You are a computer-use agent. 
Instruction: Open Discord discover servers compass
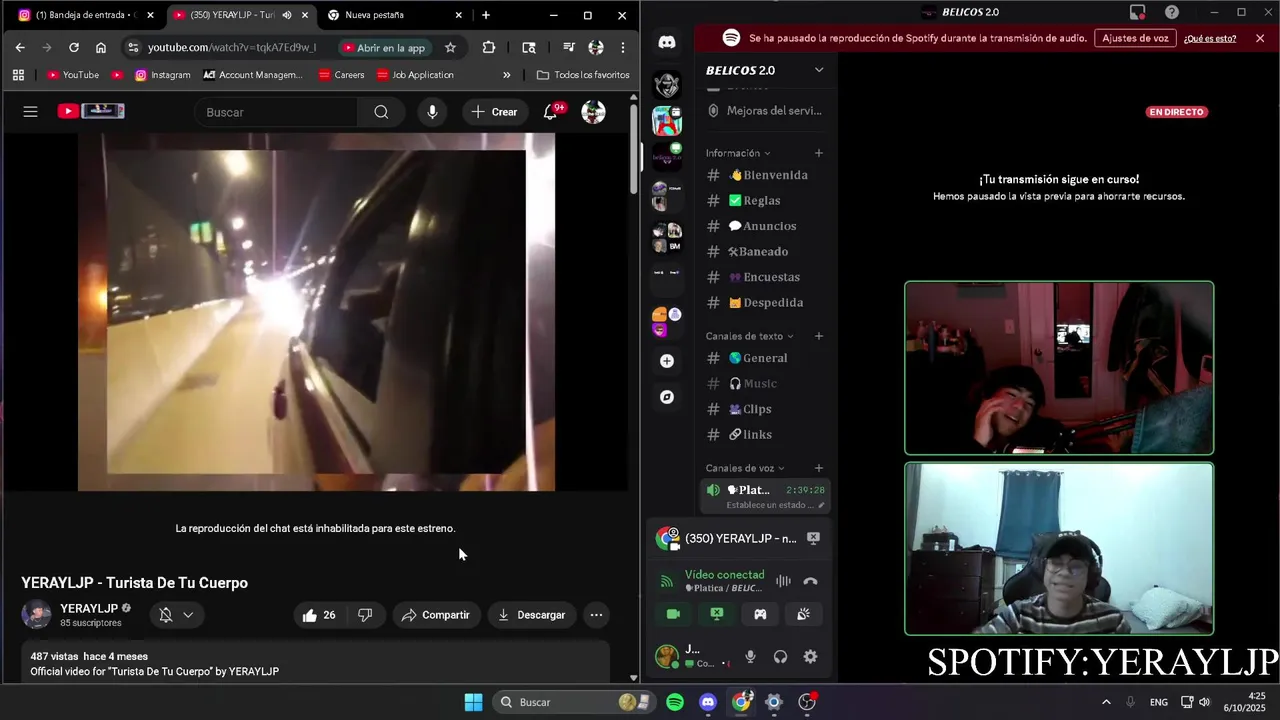[667, 397]
